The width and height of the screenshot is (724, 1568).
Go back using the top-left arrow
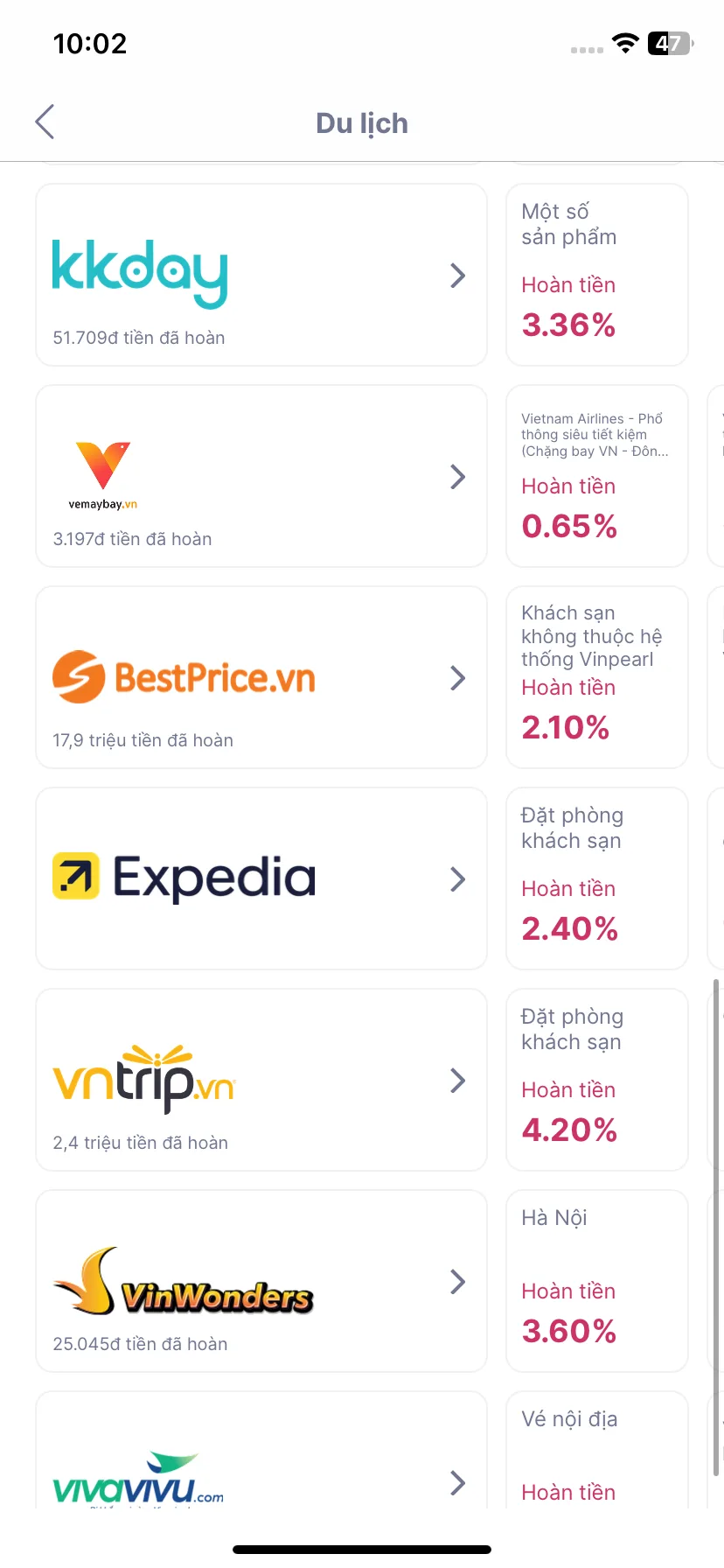coord(45,122)
